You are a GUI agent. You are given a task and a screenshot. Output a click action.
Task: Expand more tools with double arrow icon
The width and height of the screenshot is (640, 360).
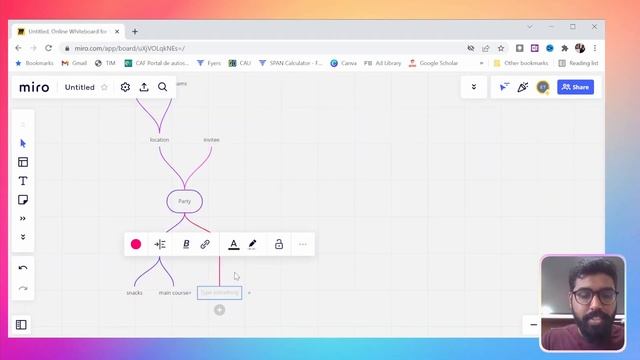pyautogui.click(x=23, y=218)
